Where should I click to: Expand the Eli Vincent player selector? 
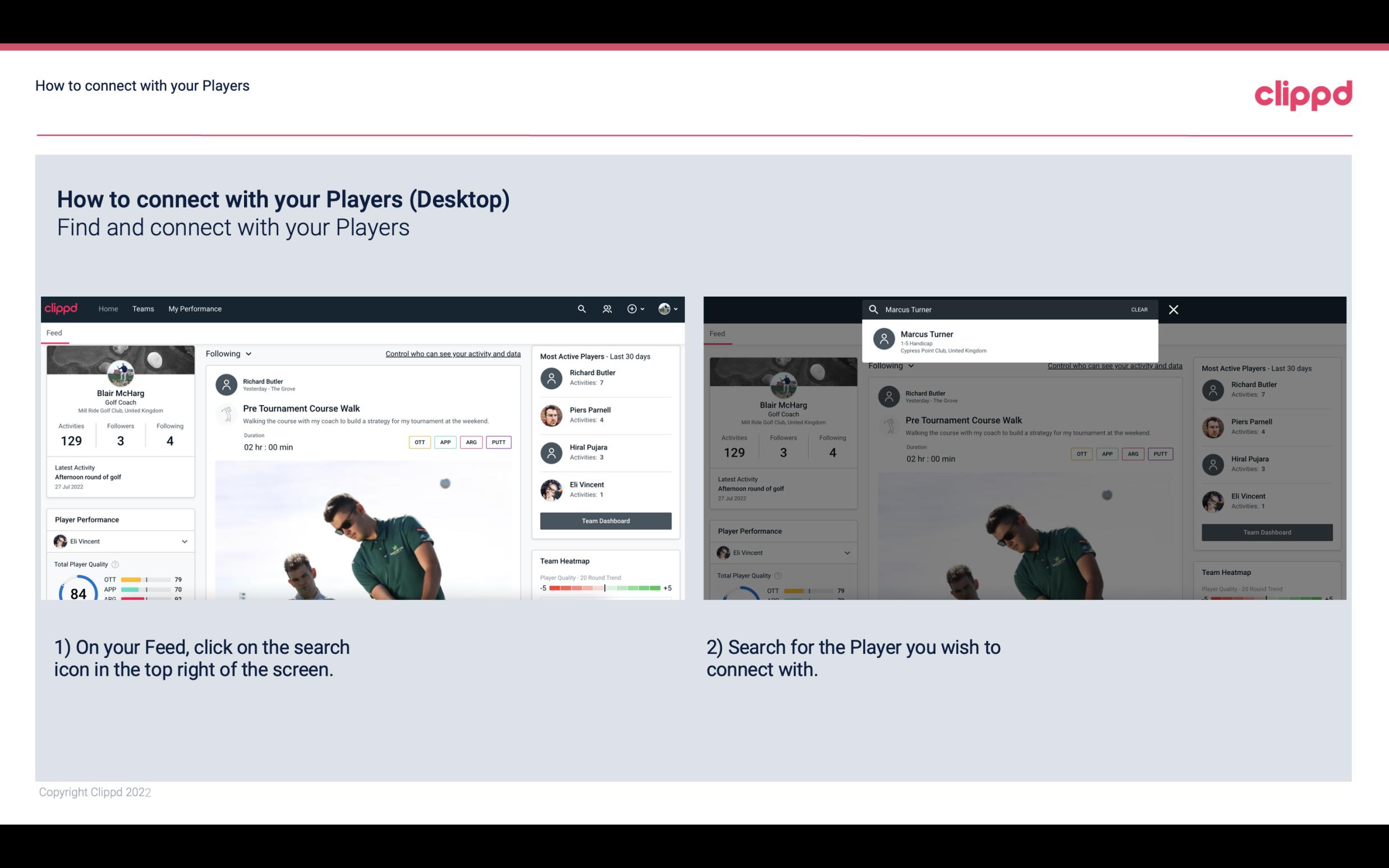coord(183,541)
